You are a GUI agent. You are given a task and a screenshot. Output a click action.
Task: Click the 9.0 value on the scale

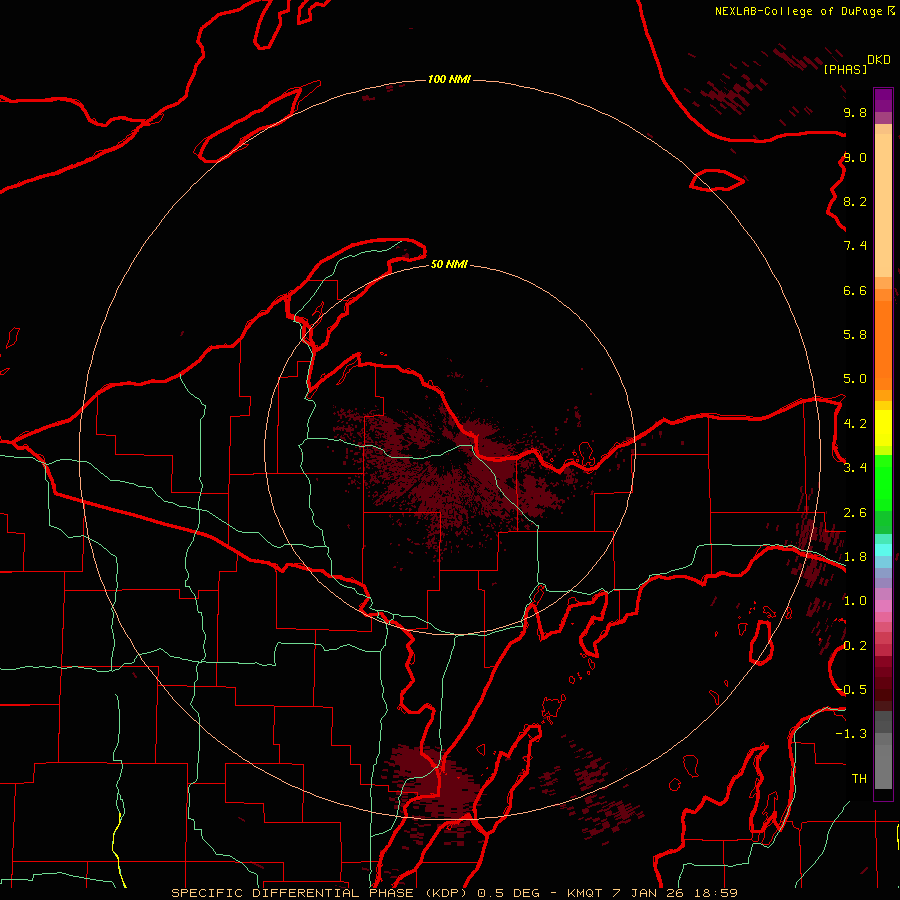pos(855,157)
